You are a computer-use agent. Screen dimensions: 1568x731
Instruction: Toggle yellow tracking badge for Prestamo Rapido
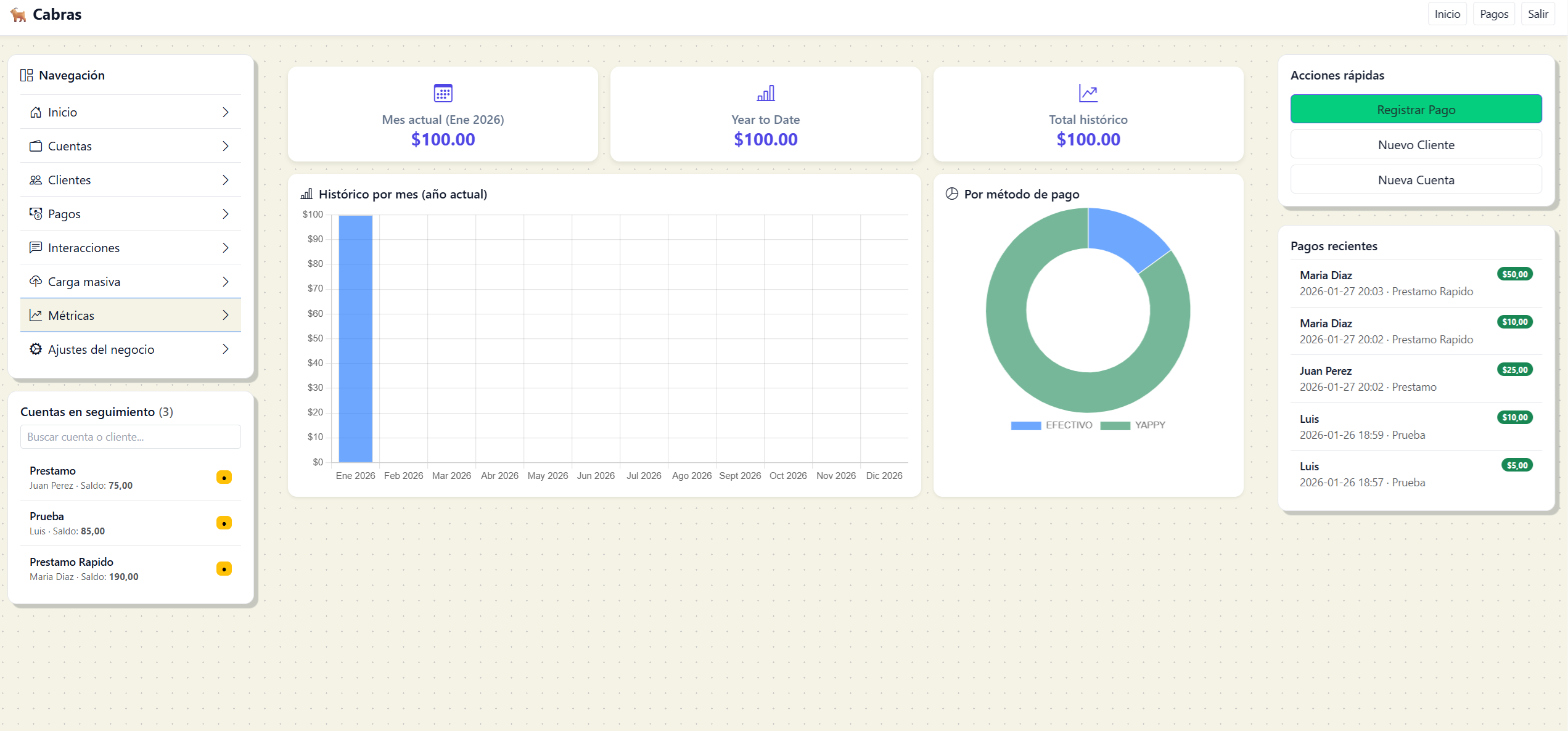(x=224, y=569)
